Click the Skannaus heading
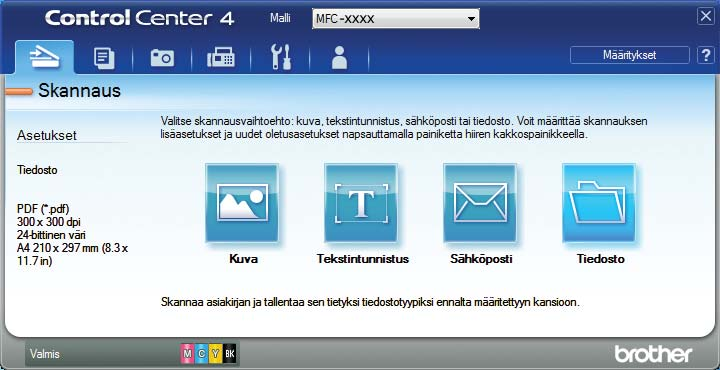This screenshot has height=370, width=720. tap(79, 91)
